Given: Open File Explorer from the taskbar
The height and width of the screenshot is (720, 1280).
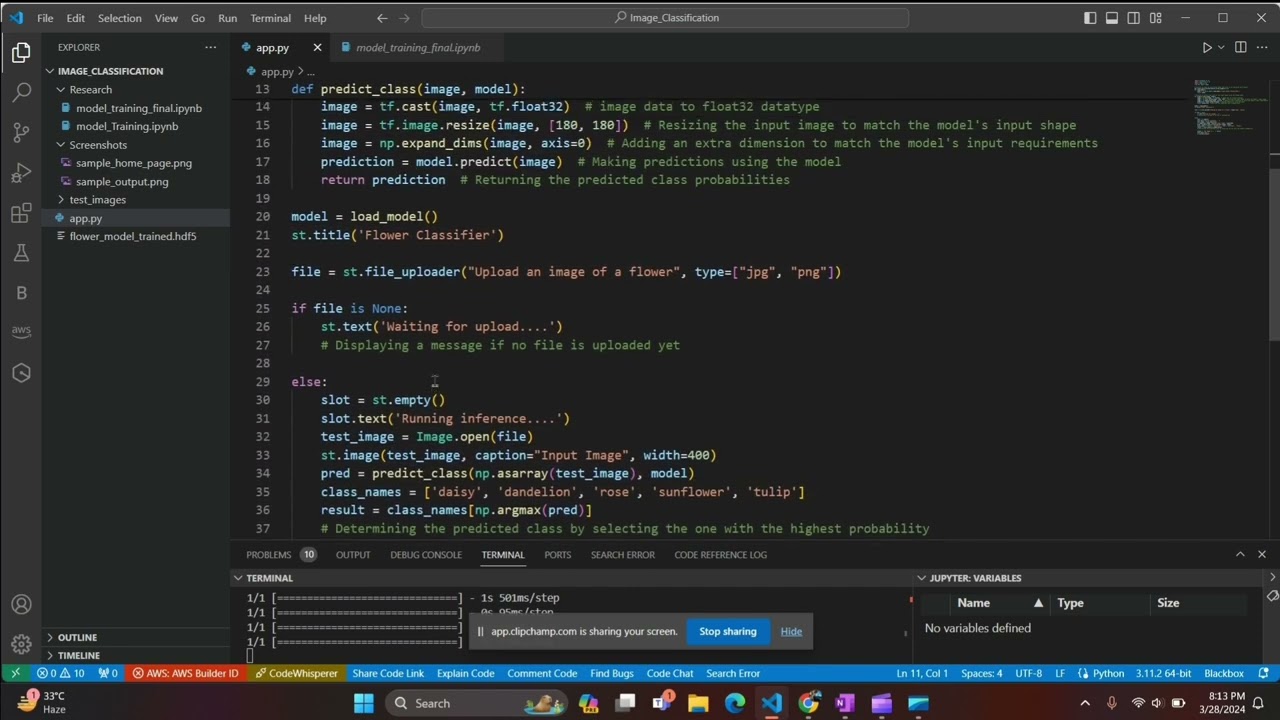Looking at the screenshot, I should click(x=698, y=703).
